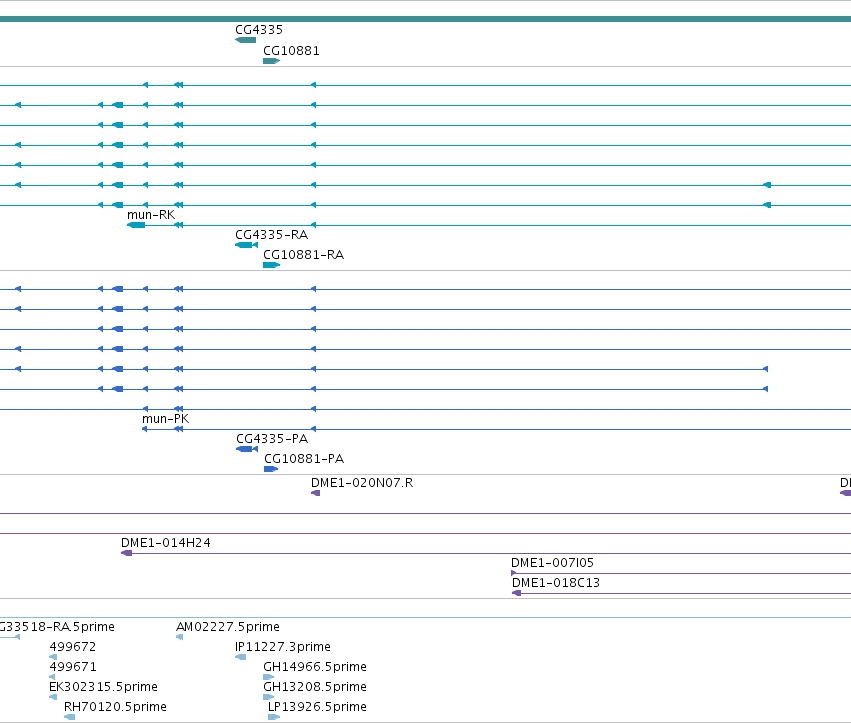Click the light blue glyph under IP11227.3prime
This screenshot has width=851, height=723.
[240, 657]
